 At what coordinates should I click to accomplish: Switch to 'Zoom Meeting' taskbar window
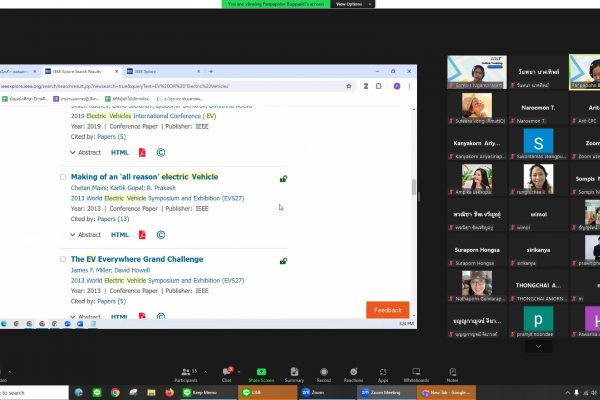point(386,393)
